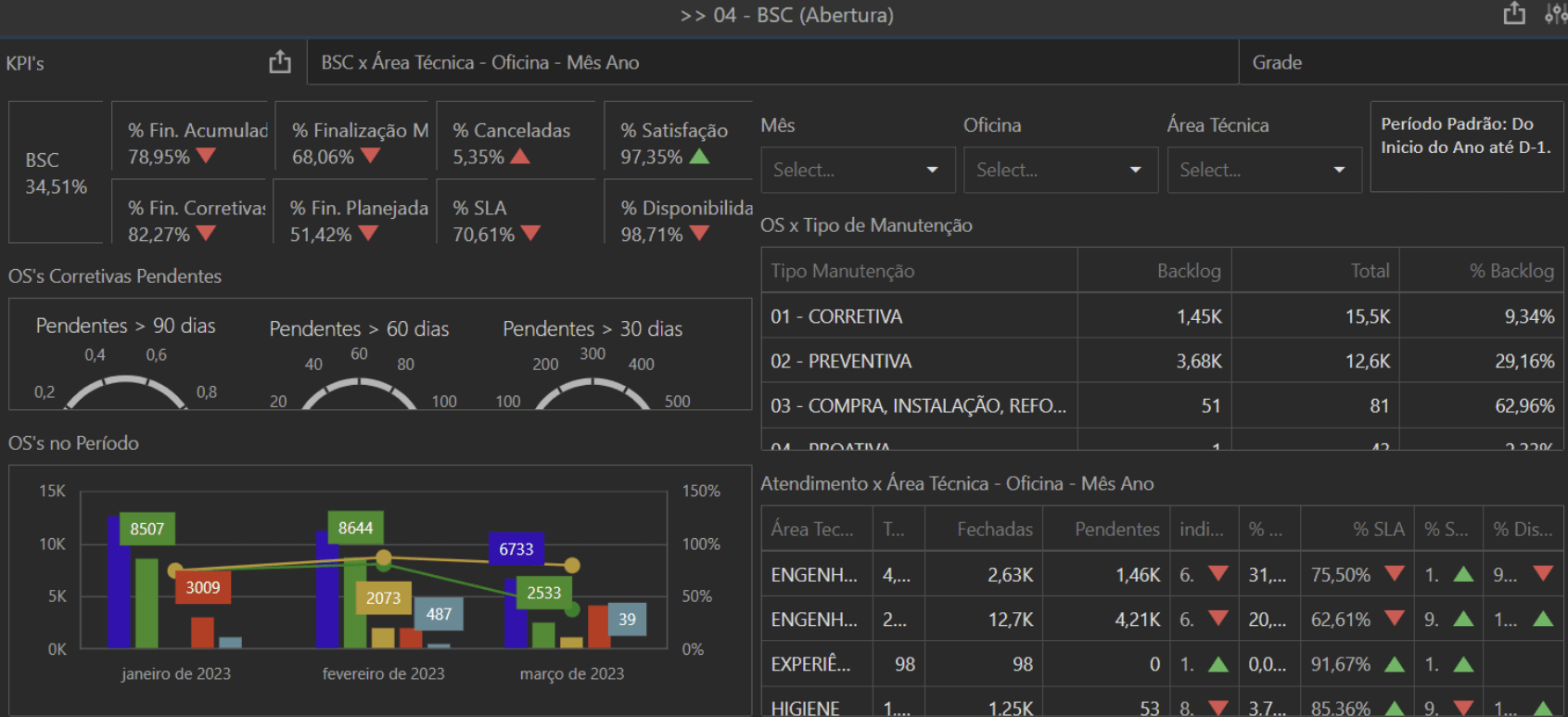Click the Período Padrão info box
Screen dimensions: 1568x717
pos(1466,147)
